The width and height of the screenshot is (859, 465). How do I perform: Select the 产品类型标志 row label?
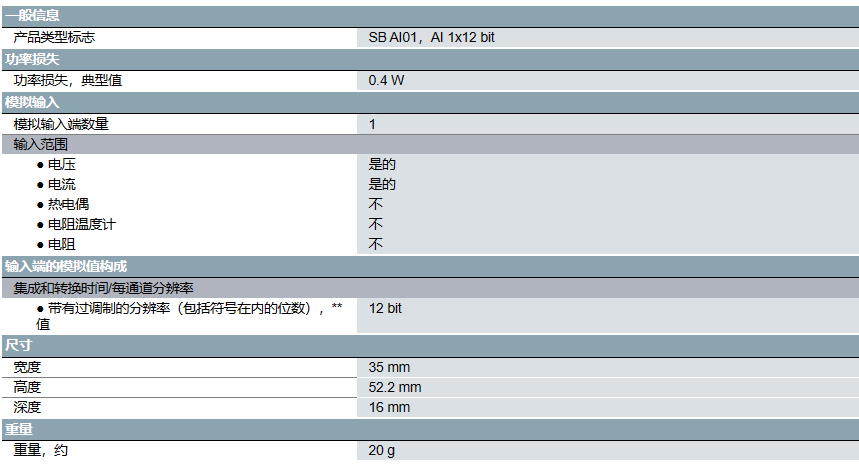[55, 37]
